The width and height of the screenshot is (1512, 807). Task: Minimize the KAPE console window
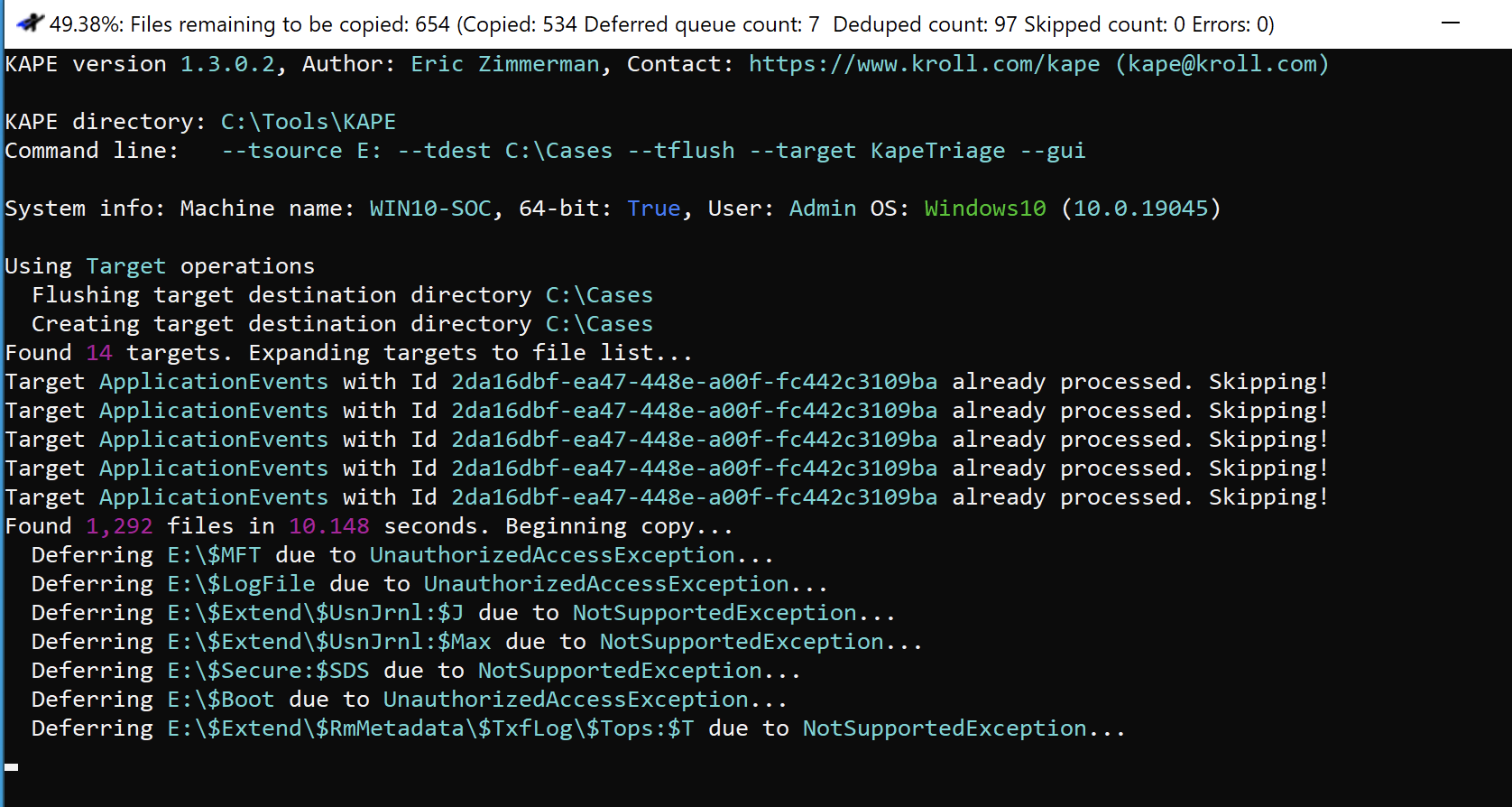pyautogui.click(x=1451, y=23)
